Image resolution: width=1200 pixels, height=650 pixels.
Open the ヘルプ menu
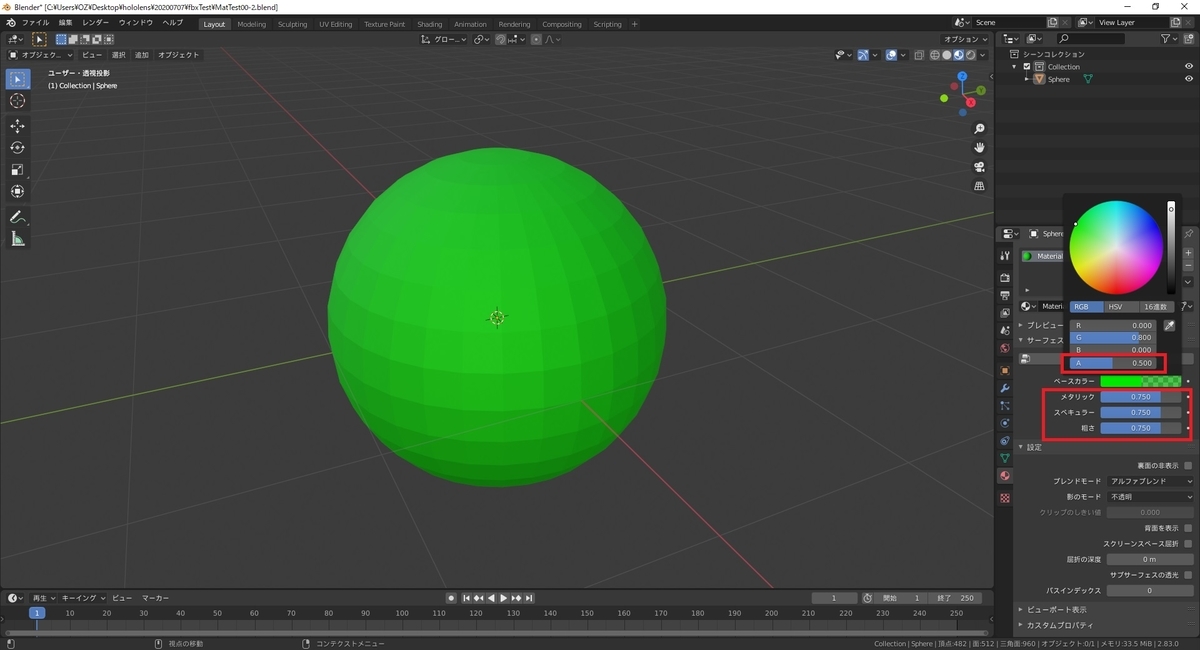pyautogui.click(x=173, y=22)
